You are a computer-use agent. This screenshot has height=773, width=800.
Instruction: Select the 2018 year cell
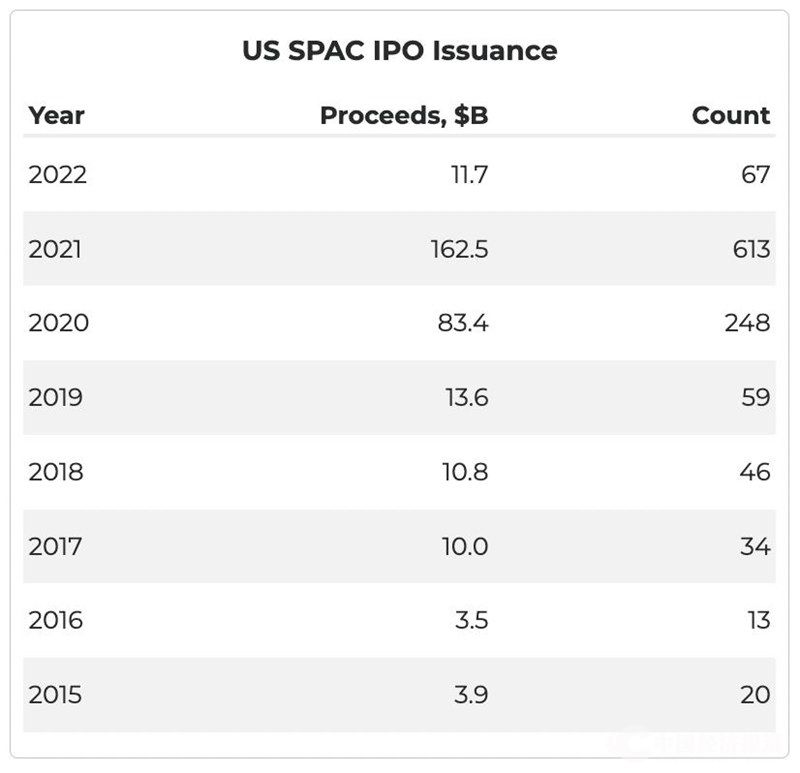56,472
